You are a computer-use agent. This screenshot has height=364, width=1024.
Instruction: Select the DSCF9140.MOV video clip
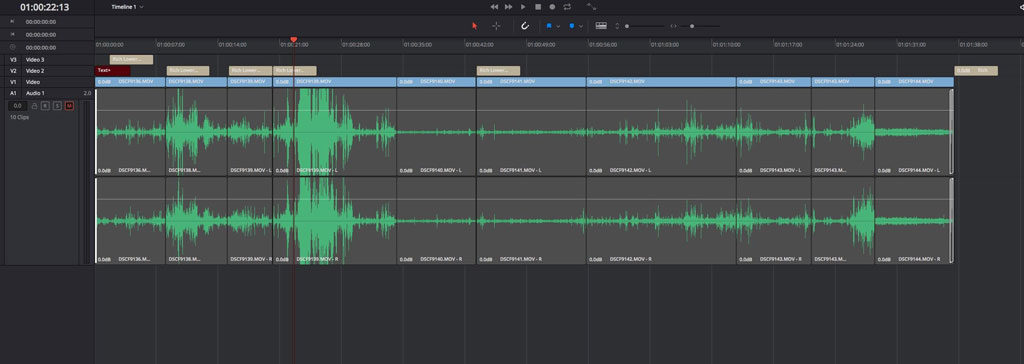[x=436, y=82]
